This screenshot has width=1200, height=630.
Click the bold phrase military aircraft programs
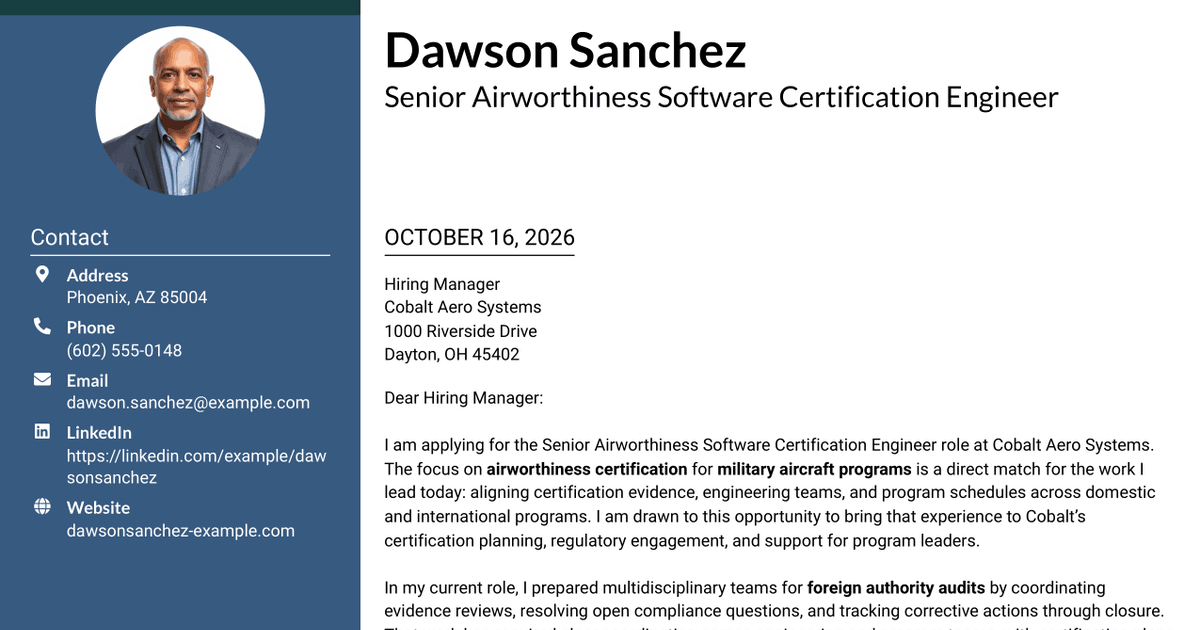814,469
